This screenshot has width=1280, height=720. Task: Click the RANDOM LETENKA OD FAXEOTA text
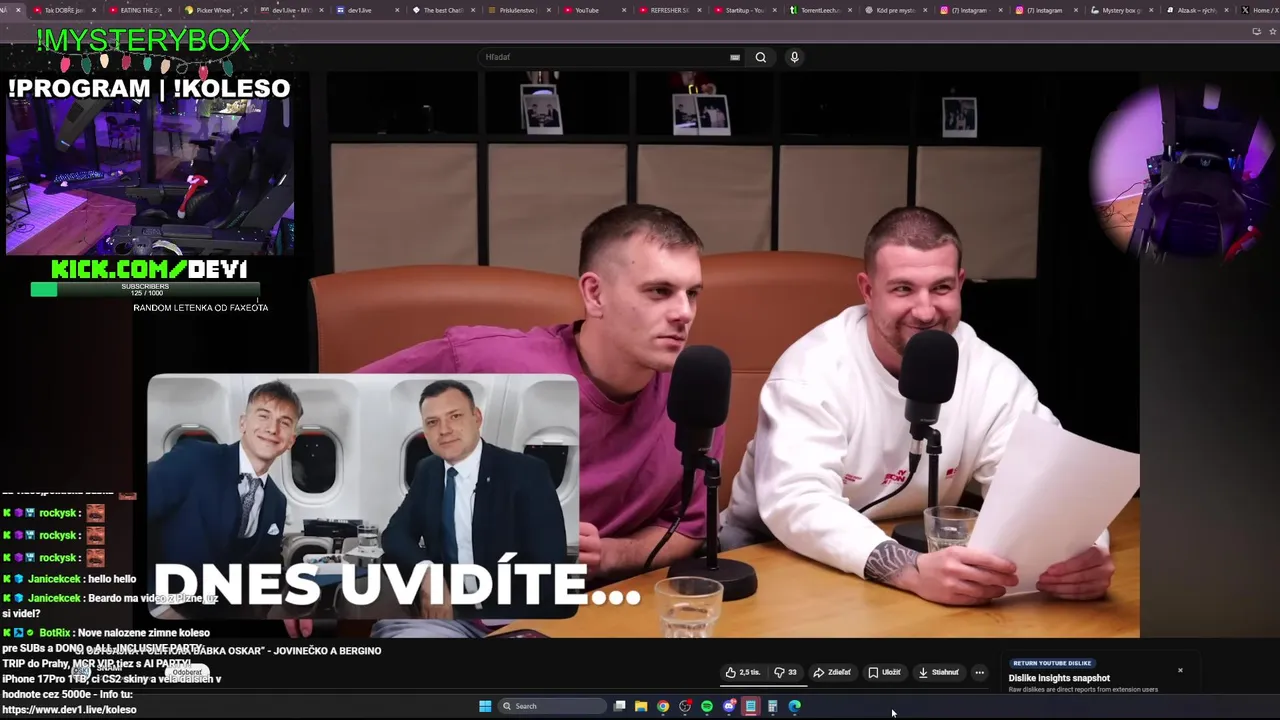(200, 308)
